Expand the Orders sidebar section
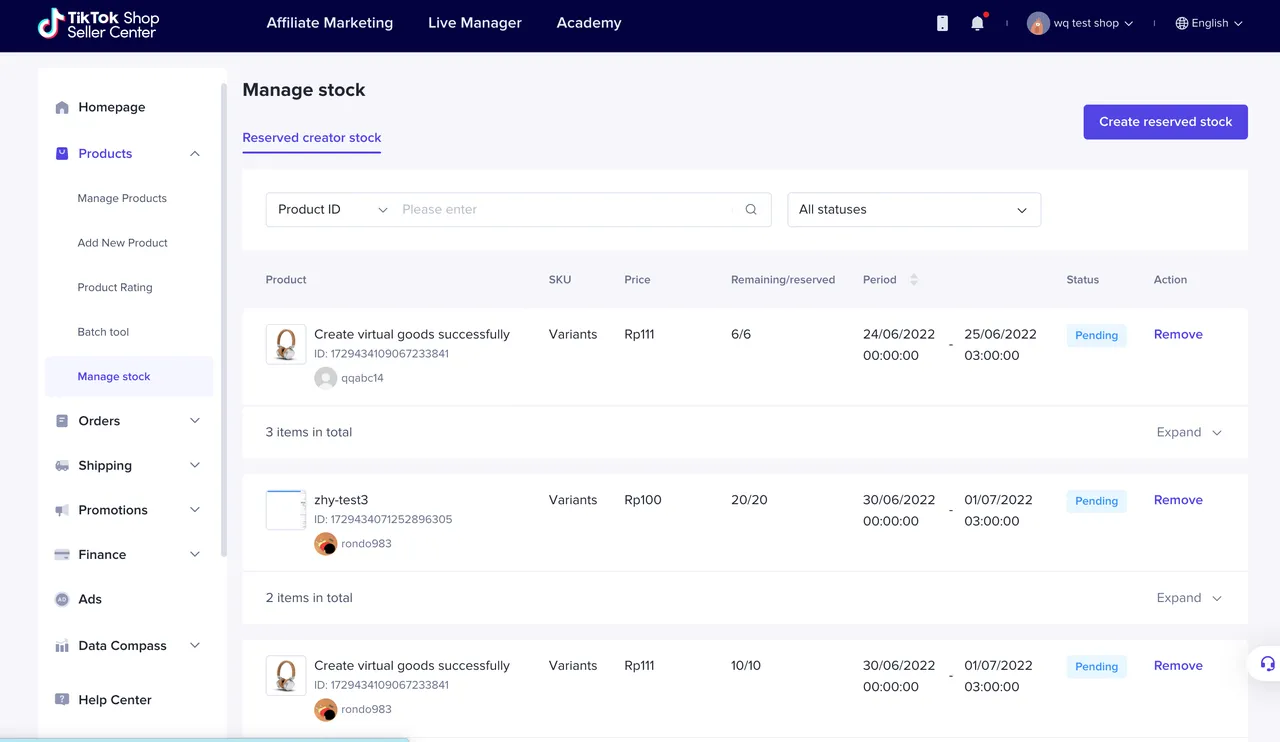 coord(195,421)
